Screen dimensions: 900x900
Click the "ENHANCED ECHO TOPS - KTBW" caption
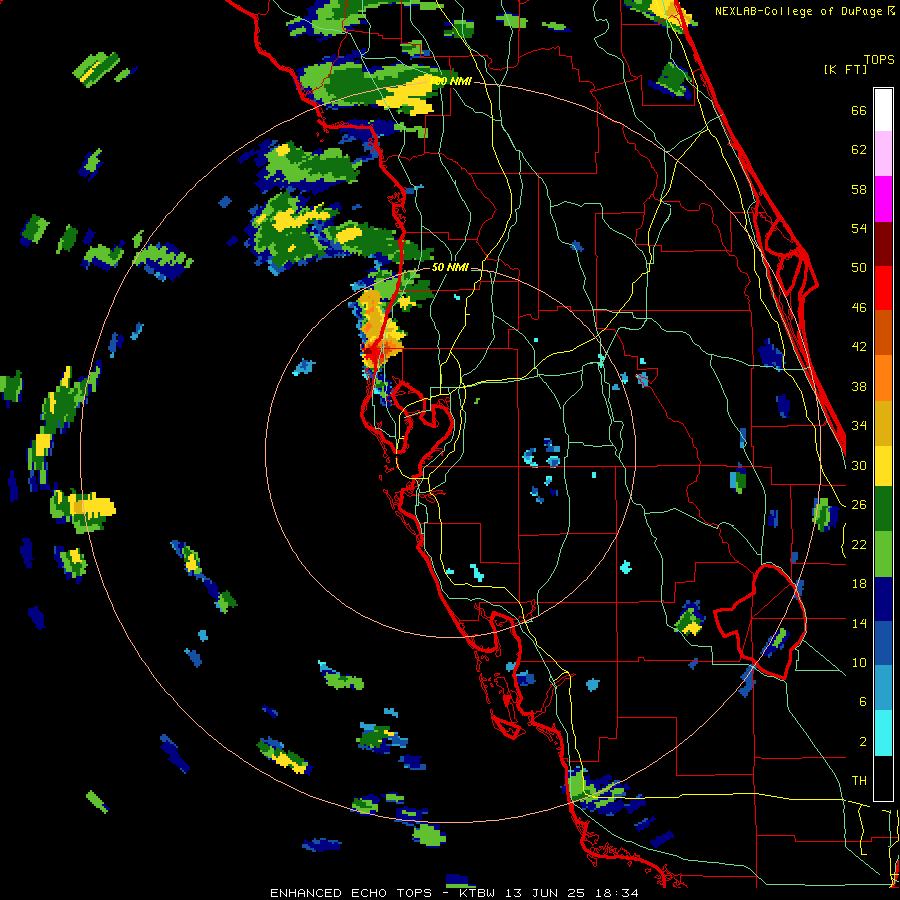tap(382, 893)
